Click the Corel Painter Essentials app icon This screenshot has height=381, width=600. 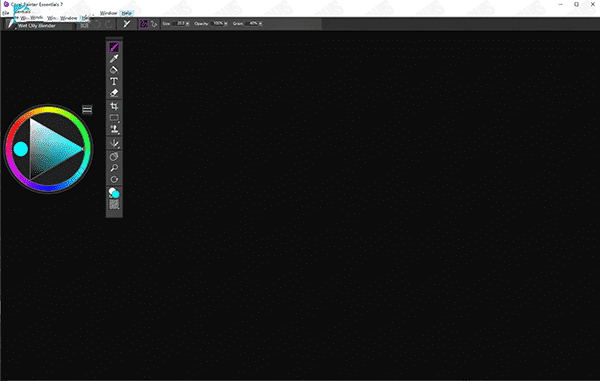coord(6,4)
